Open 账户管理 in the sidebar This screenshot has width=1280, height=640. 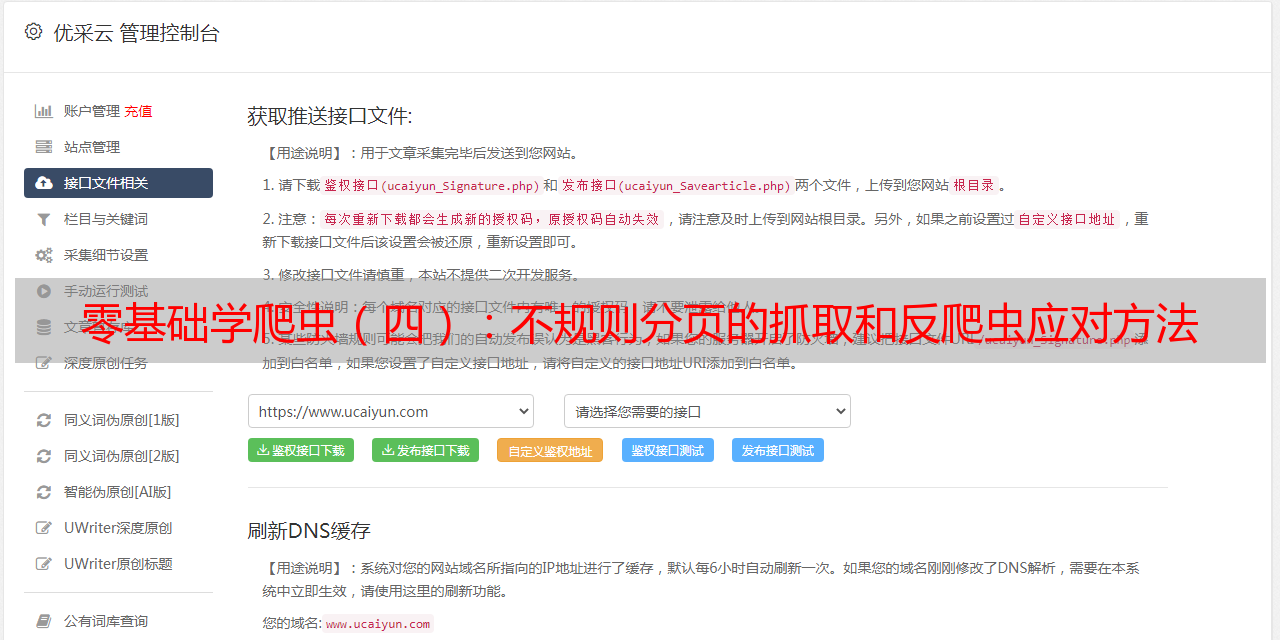tap(92, 111)
